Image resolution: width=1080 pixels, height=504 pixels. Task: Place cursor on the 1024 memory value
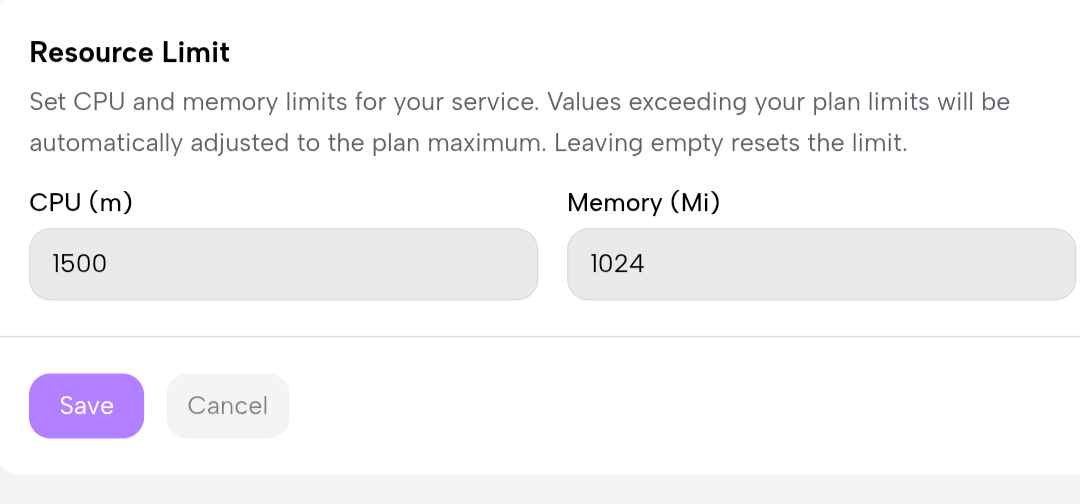pyautogui.click(x=617, y=264)
